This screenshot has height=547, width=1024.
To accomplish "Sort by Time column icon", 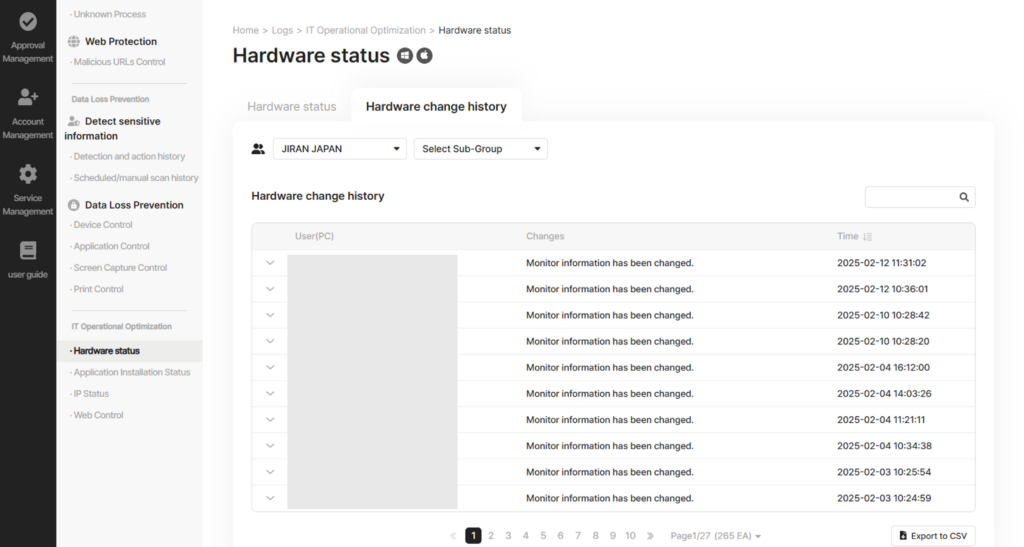I will (867, 237).
